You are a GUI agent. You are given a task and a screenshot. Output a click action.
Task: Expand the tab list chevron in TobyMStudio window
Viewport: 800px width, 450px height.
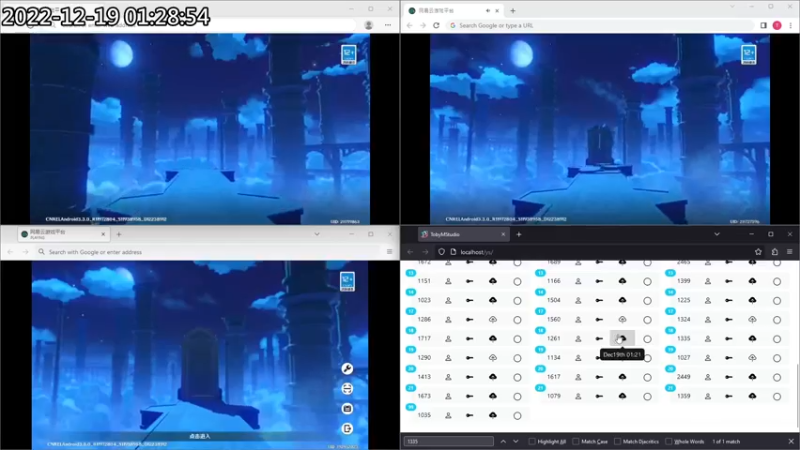(x=717, y=234)
